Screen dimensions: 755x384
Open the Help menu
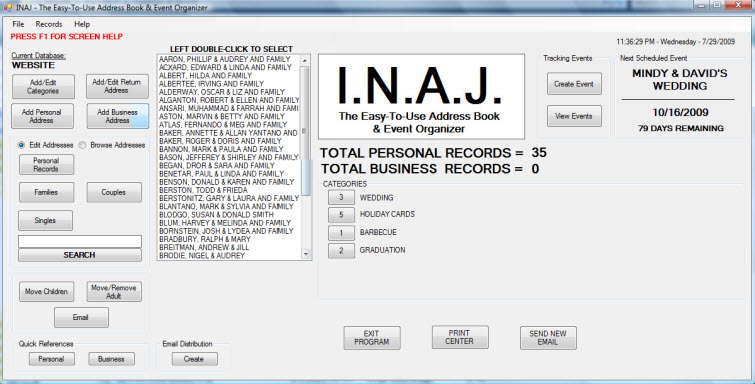coord(82,24)
